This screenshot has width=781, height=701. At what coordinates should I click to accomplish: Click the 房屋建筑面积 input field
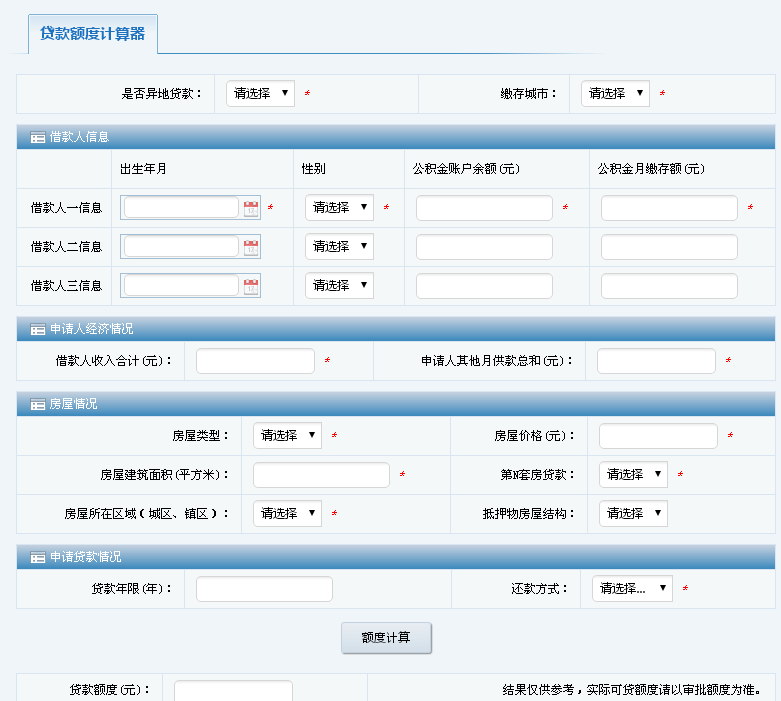(321, 475)
